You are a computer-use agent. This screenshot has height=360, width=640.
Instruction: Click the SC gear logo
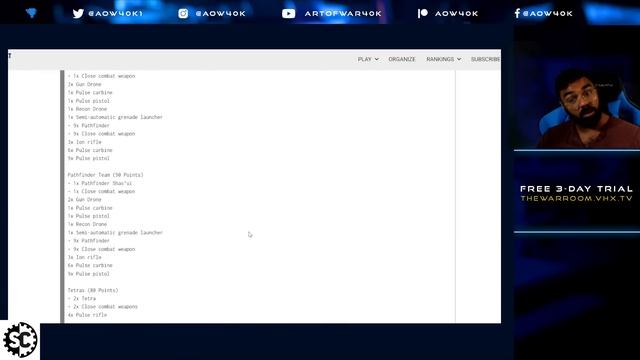pos(20,340)
